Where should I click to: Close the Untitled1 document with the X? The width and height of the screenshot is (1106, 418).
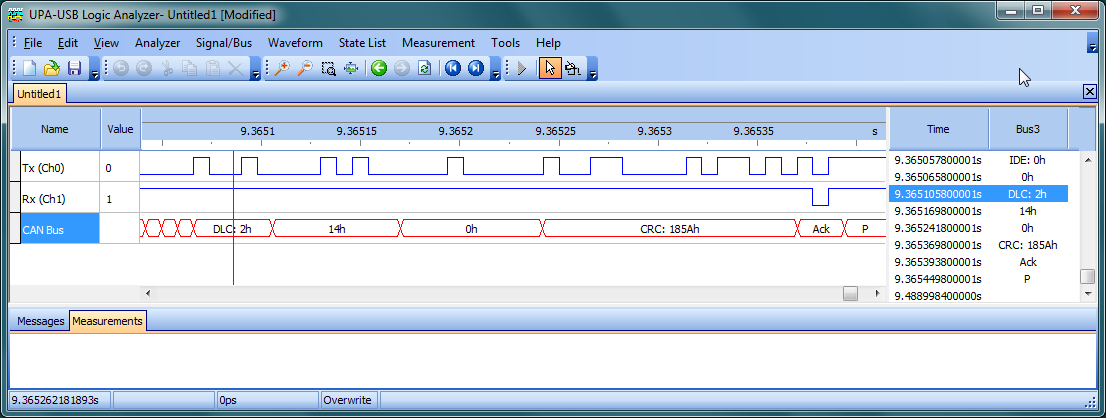[x=1090, y=92]
